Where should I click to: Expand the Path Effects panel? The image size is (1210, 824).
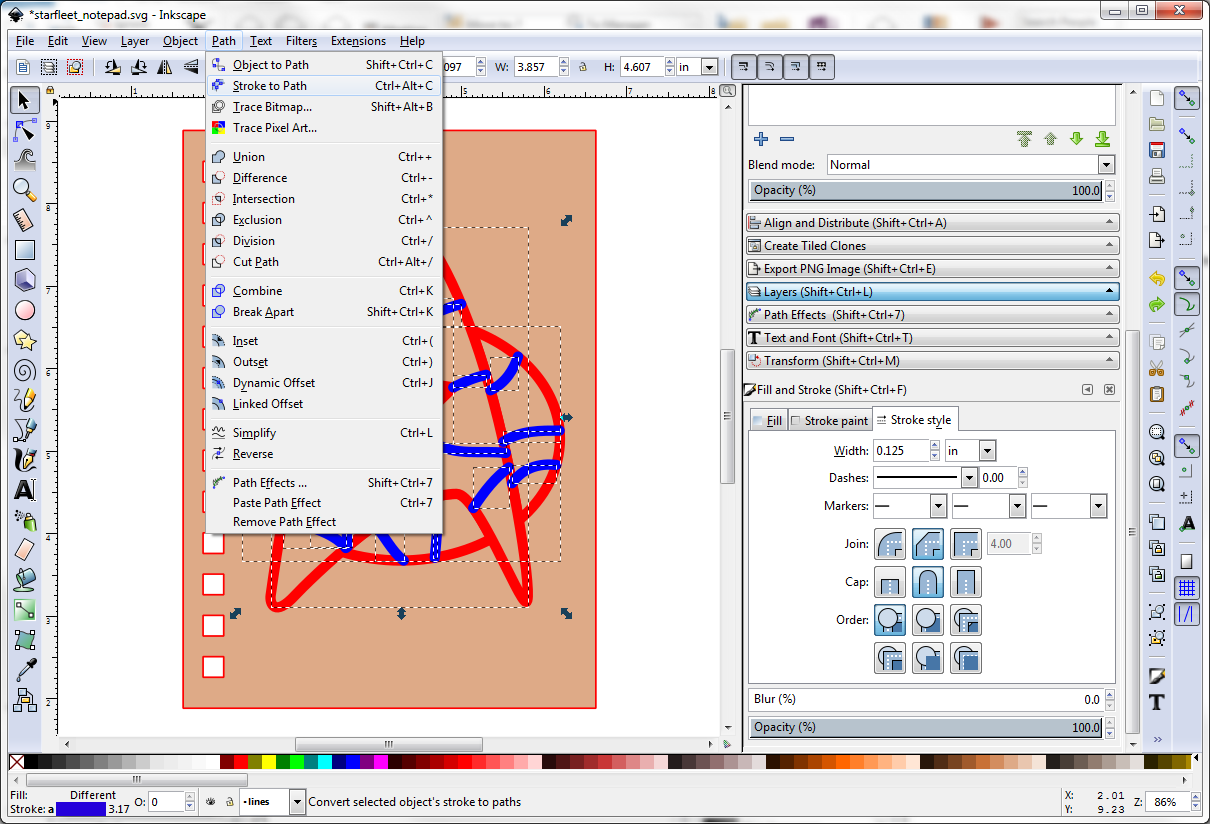click(932, 315)
